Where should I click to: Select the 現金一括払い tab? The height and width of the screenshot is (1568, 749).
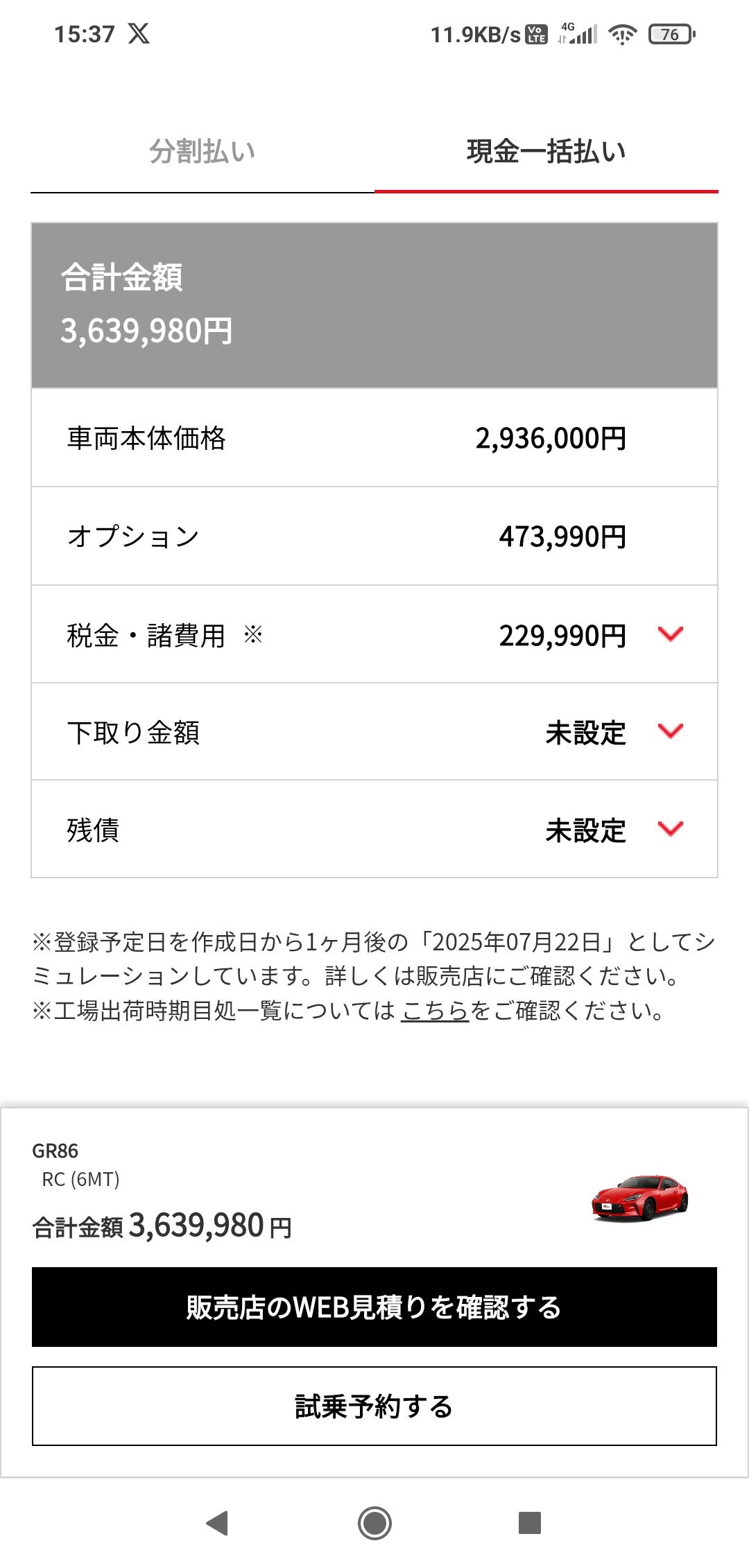546,152
